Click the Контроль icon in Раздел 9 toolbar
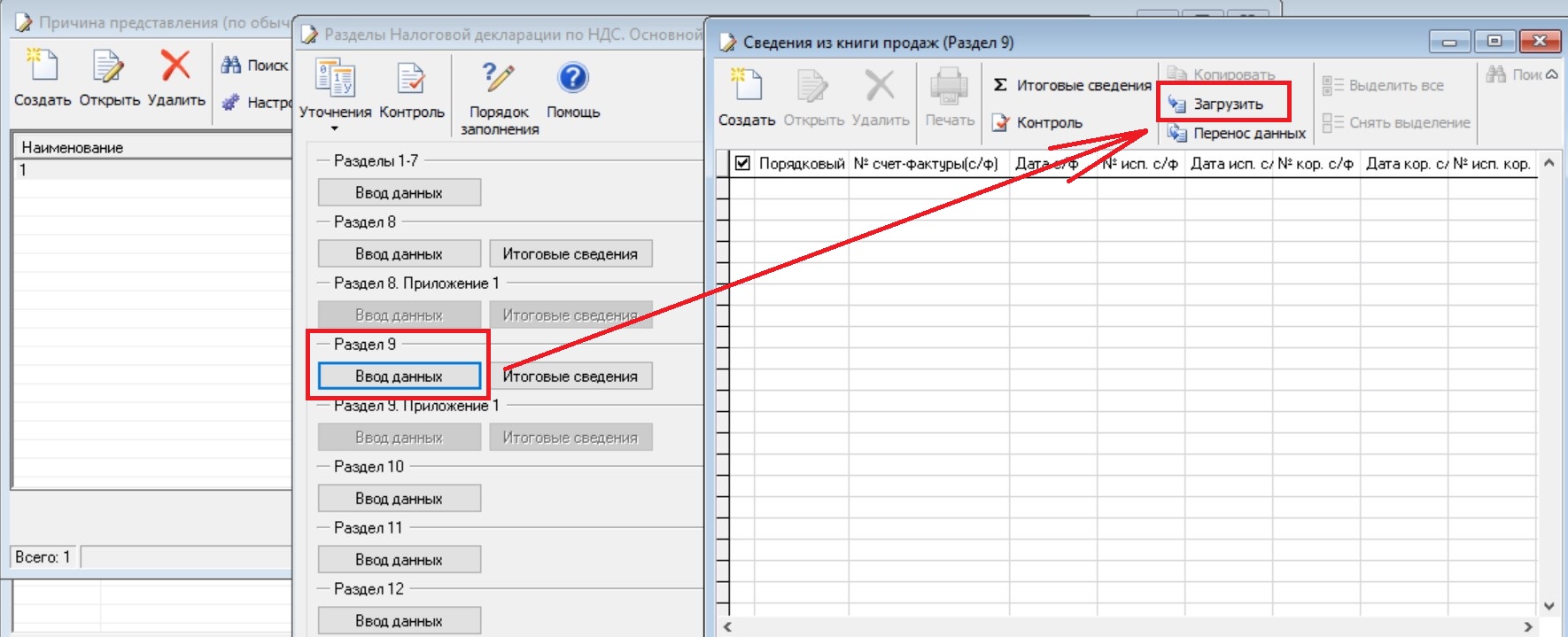The image size is (1568, 637). click(1000, 123)
